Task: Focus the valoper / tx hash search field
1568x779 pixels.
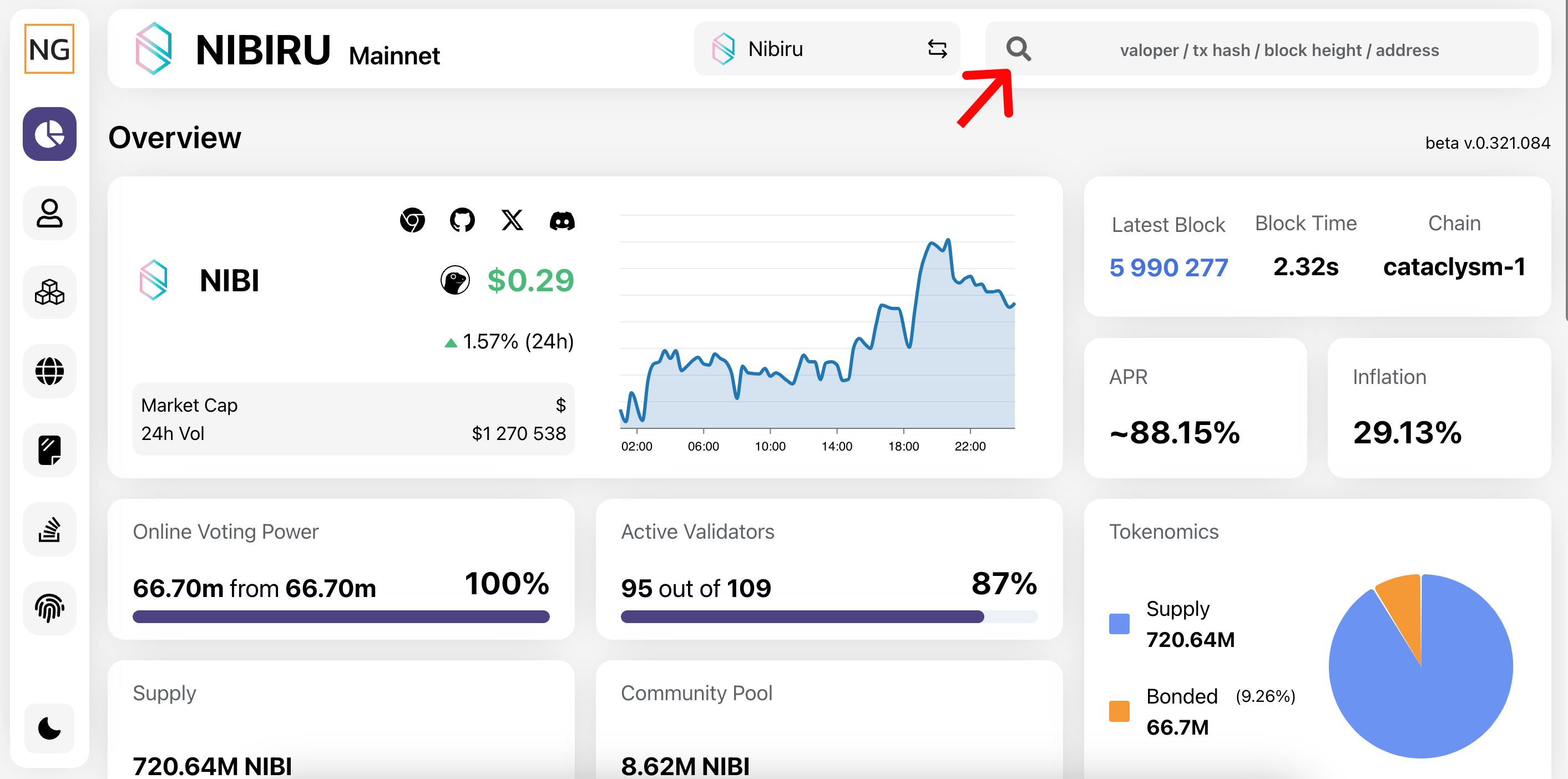Action: click(x=1261, y=49)
